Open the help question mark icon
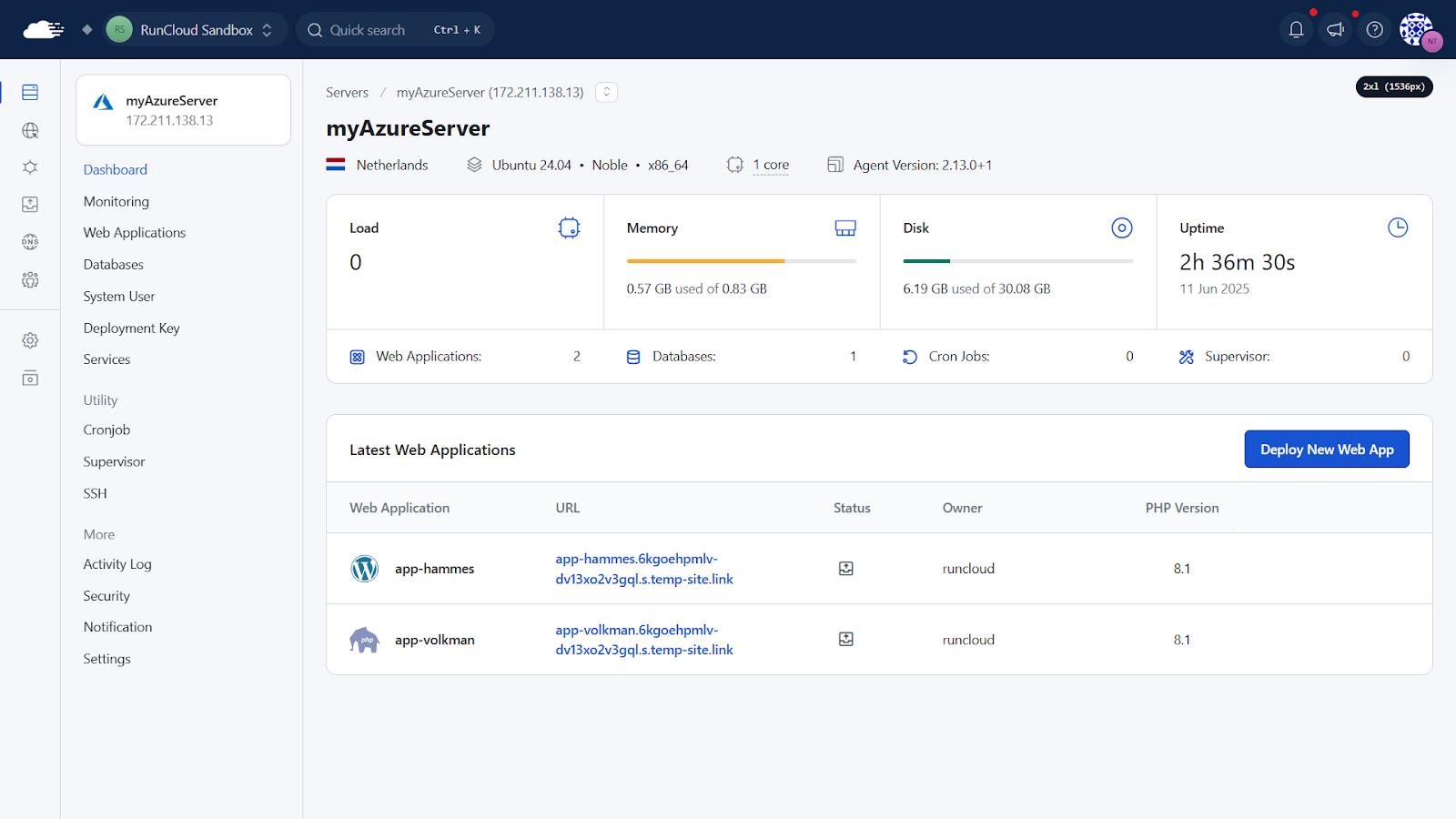This screenshot has height=819, width=1456. point(1374,30)
